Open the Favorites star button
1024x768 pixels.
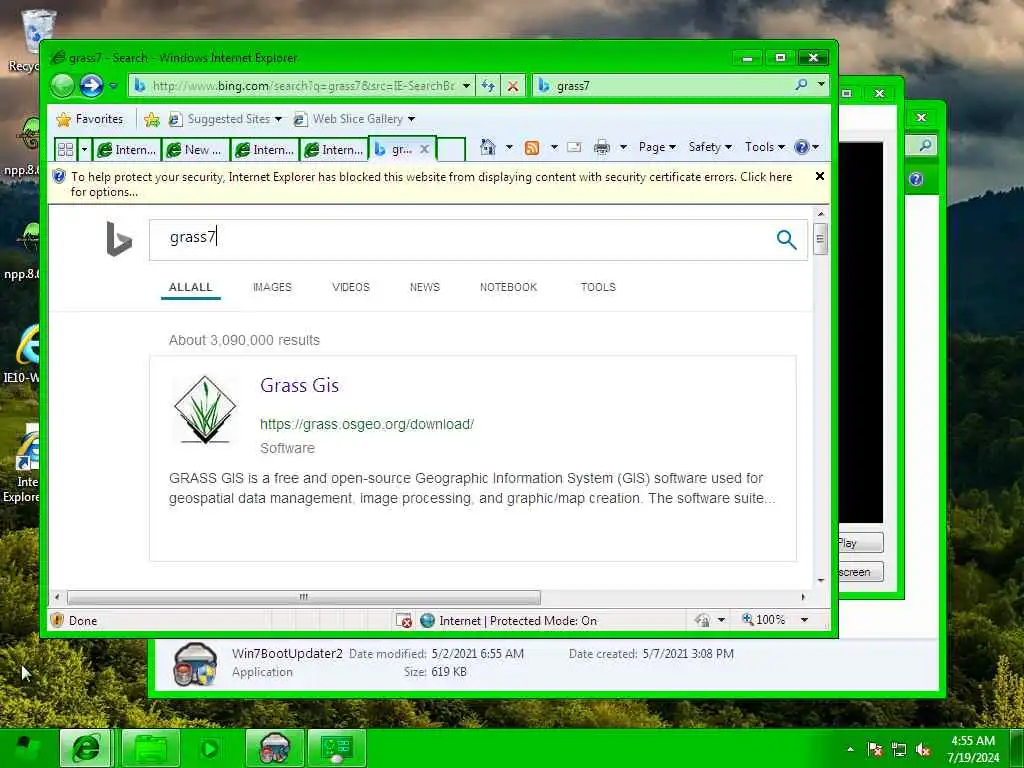[90, 119]
